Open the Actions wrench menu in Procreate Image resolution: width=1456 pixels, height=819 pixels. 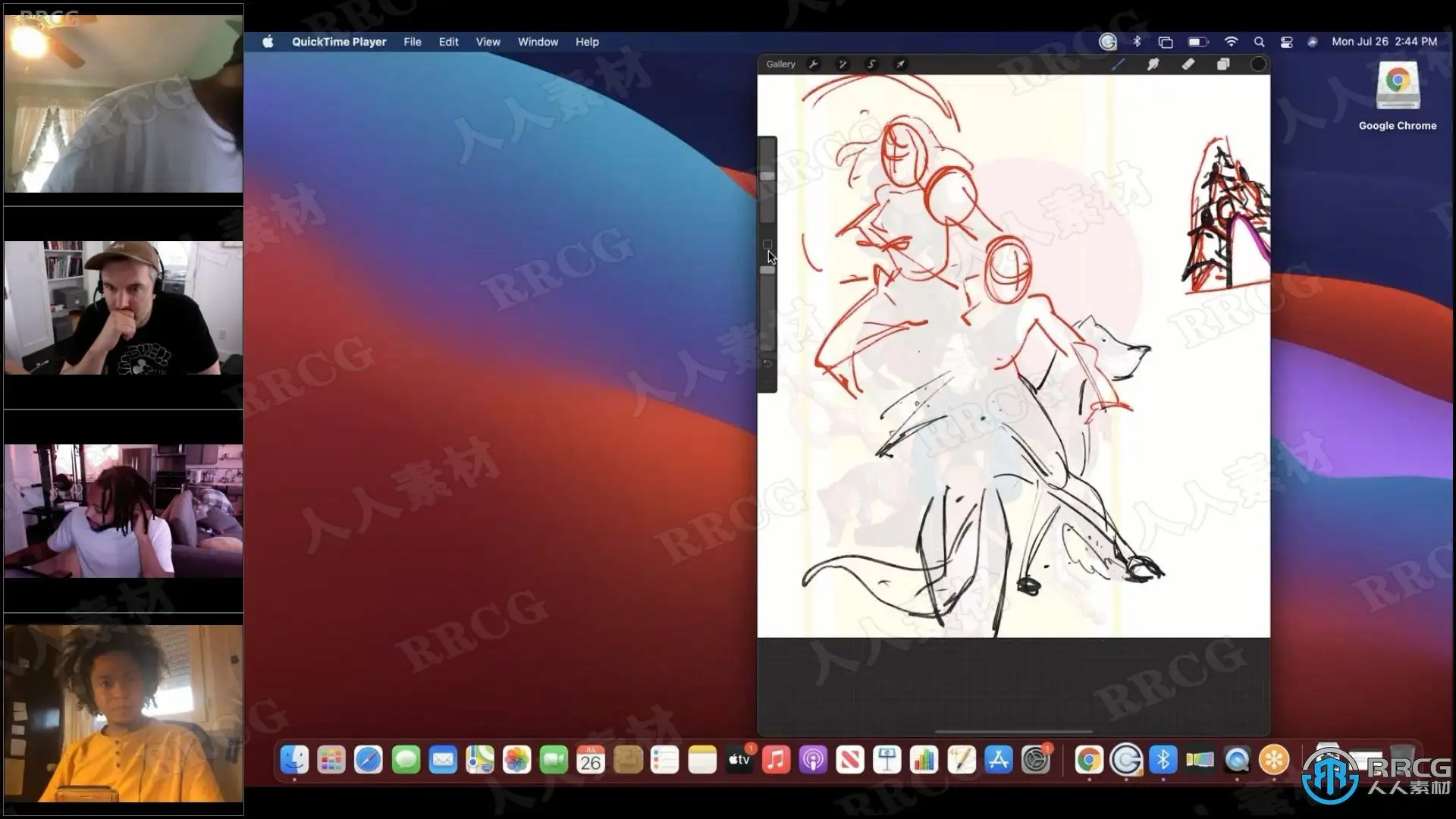tap(814, 64)
